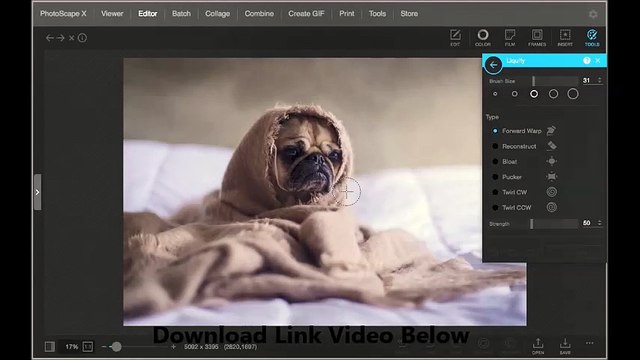Close the Liquify panel
Viewport: 640px width, 360px height.
coord(598,60)
